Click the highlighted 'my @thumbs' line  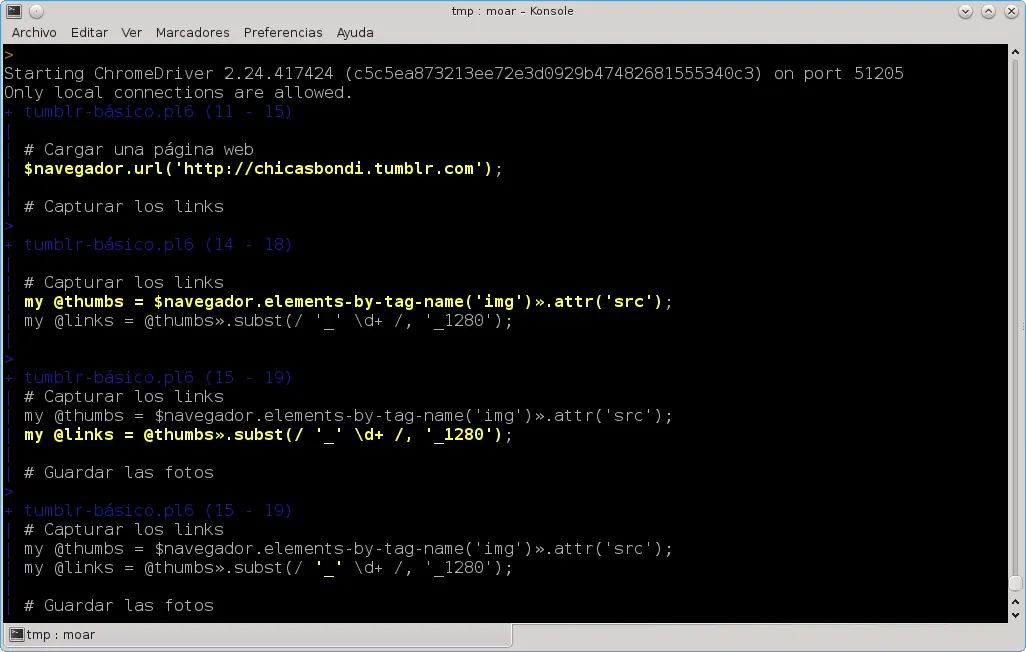[348, 302]
